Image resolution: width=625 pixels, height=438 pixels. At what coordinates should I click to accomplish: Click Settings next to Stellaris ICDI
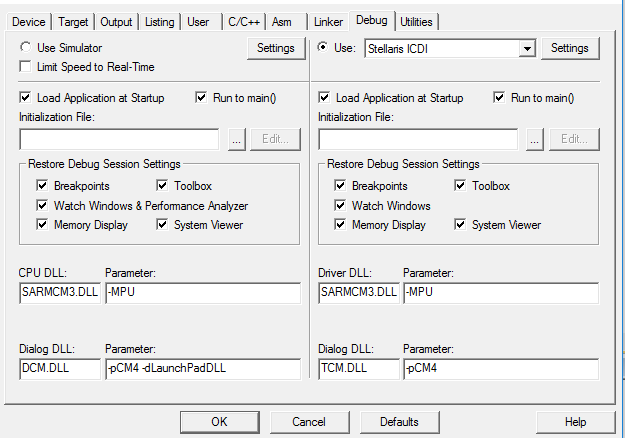(570, 48)
